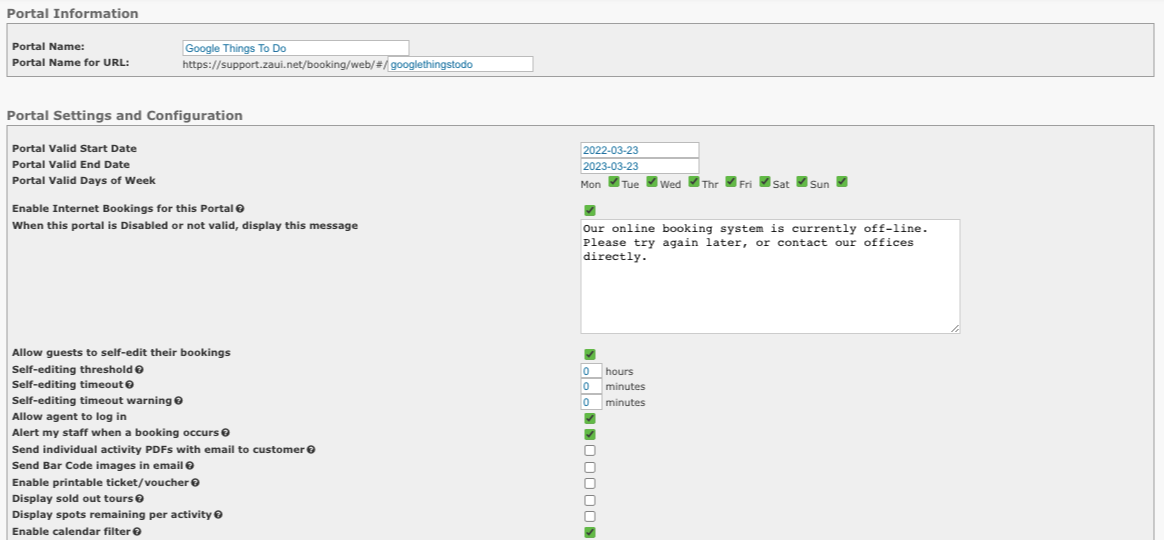Toggle the checkbox right after Tue label
The width and height of the screenshot is (1164, 540).
[x=652, y=182]
